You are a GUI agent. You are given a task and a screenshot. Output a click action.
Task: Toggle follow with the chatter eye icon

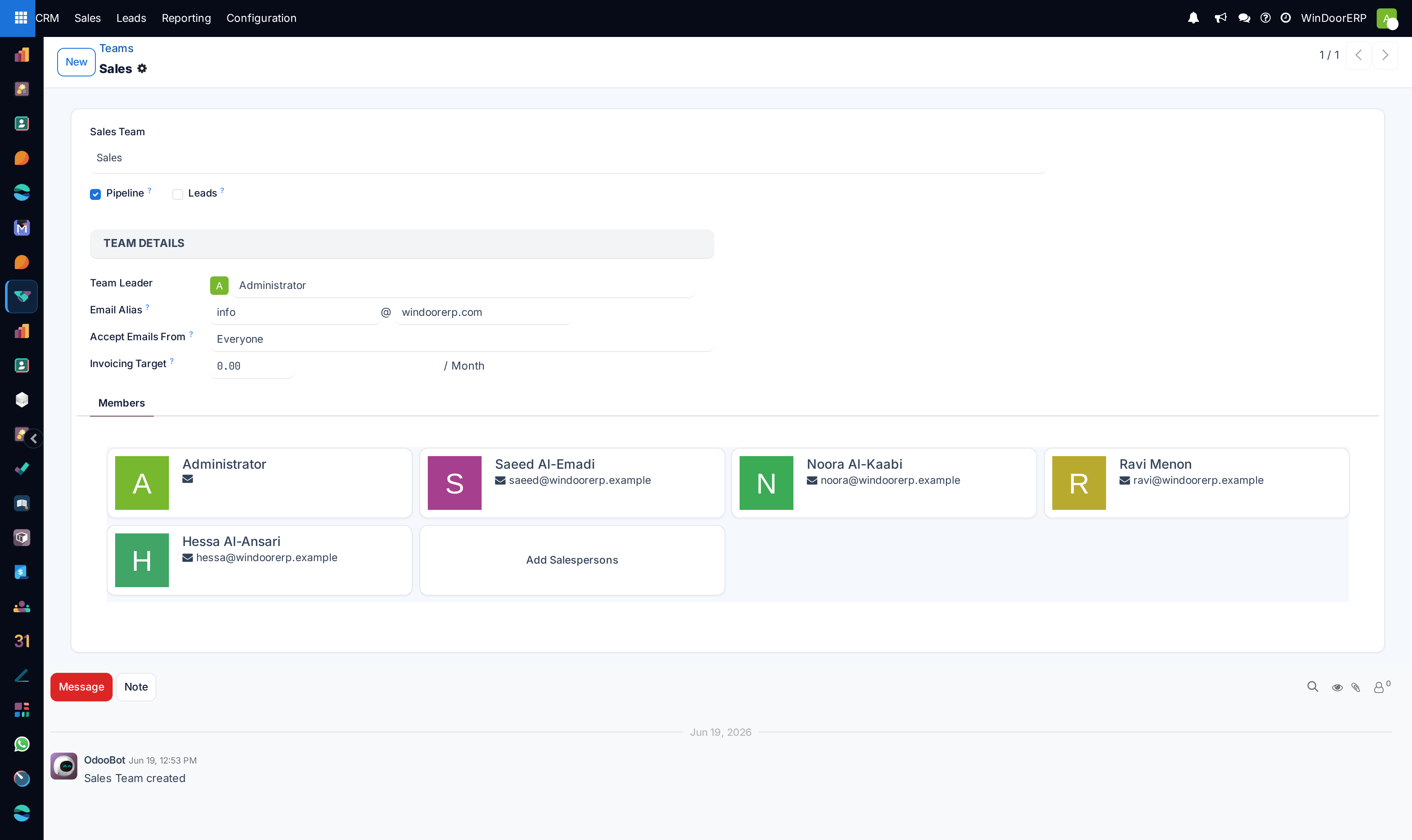coord(1337,687)
